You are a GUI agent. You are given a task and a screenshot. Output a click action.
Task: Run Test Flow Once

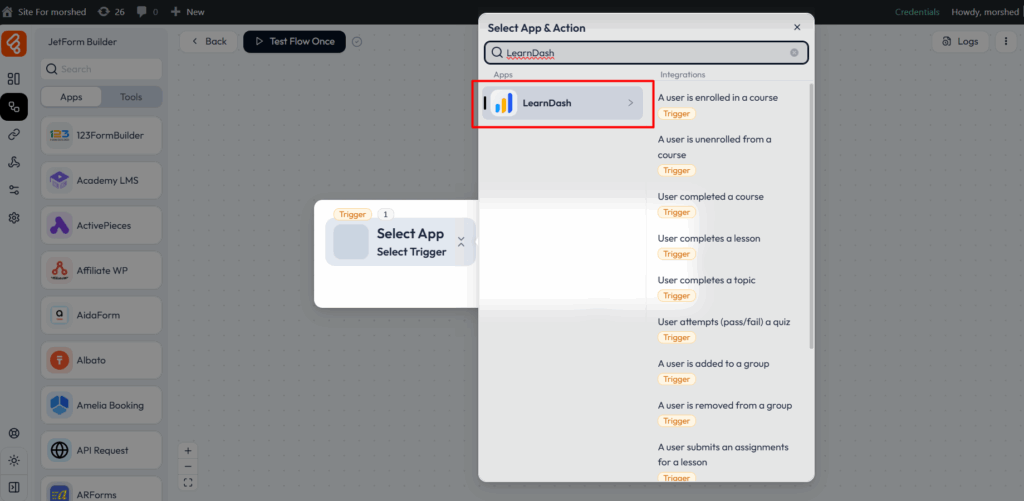294,41
